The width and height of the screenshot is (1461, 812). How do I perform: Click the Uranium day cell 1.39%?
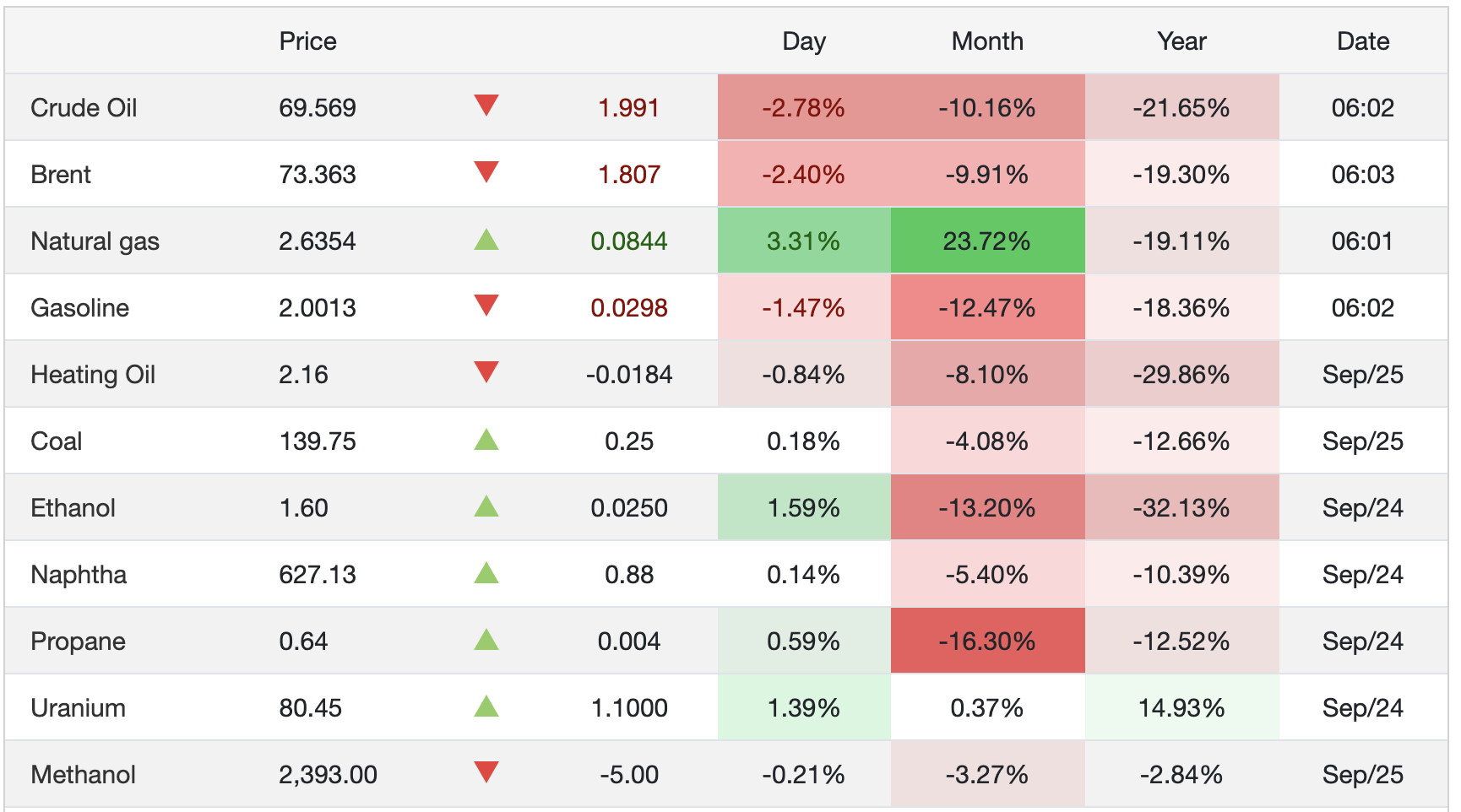(804, 707)
